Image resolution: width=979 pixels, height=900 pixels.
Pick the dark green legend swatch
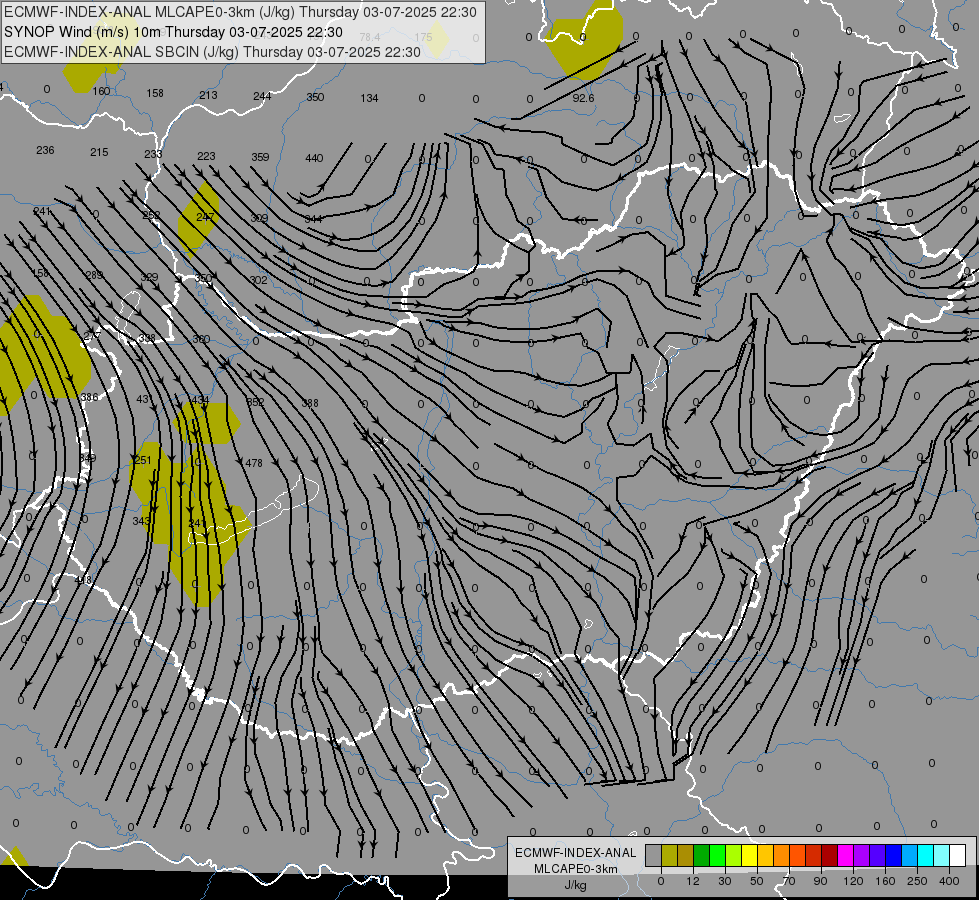[701, 855]
